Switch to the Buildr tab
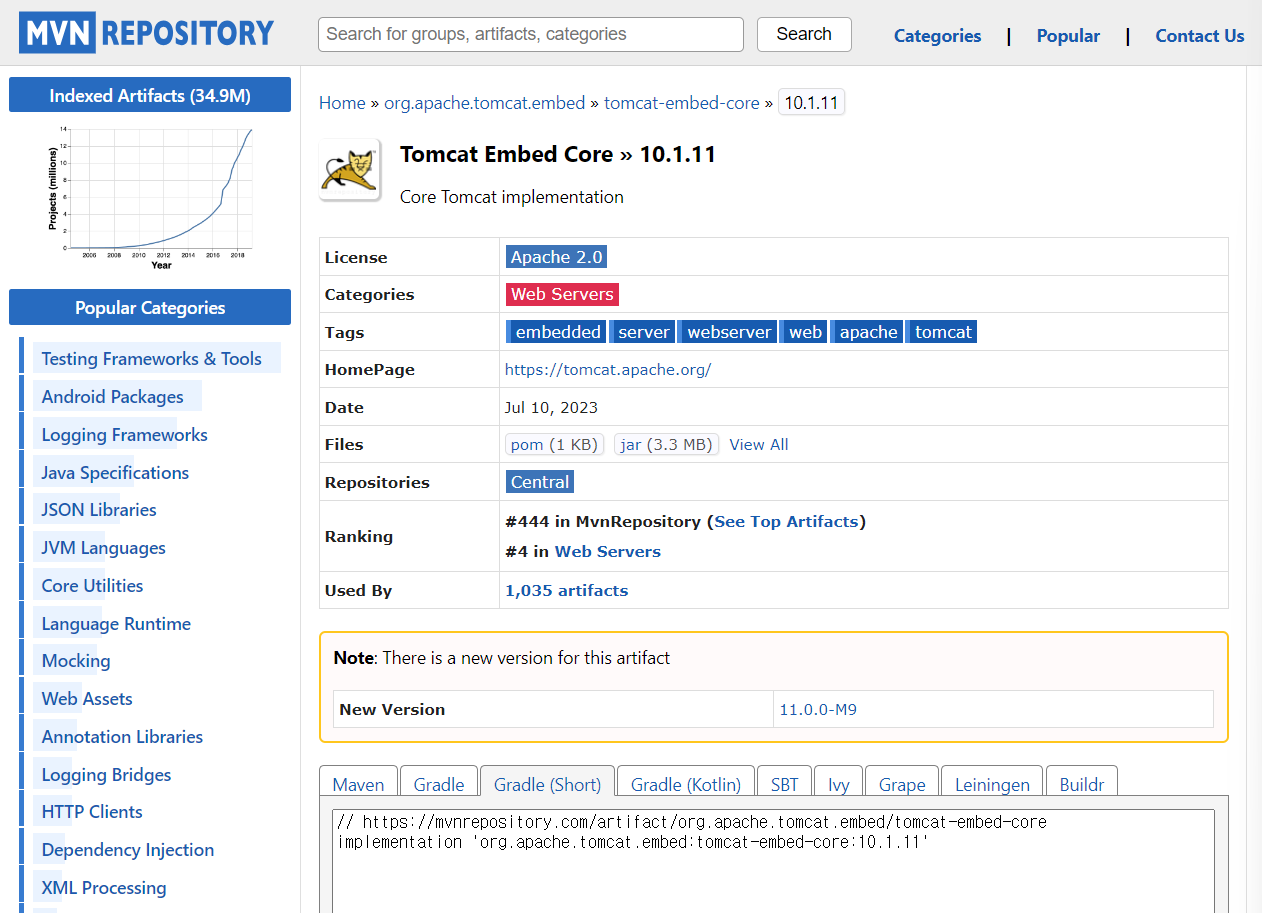 (1082, 784)
